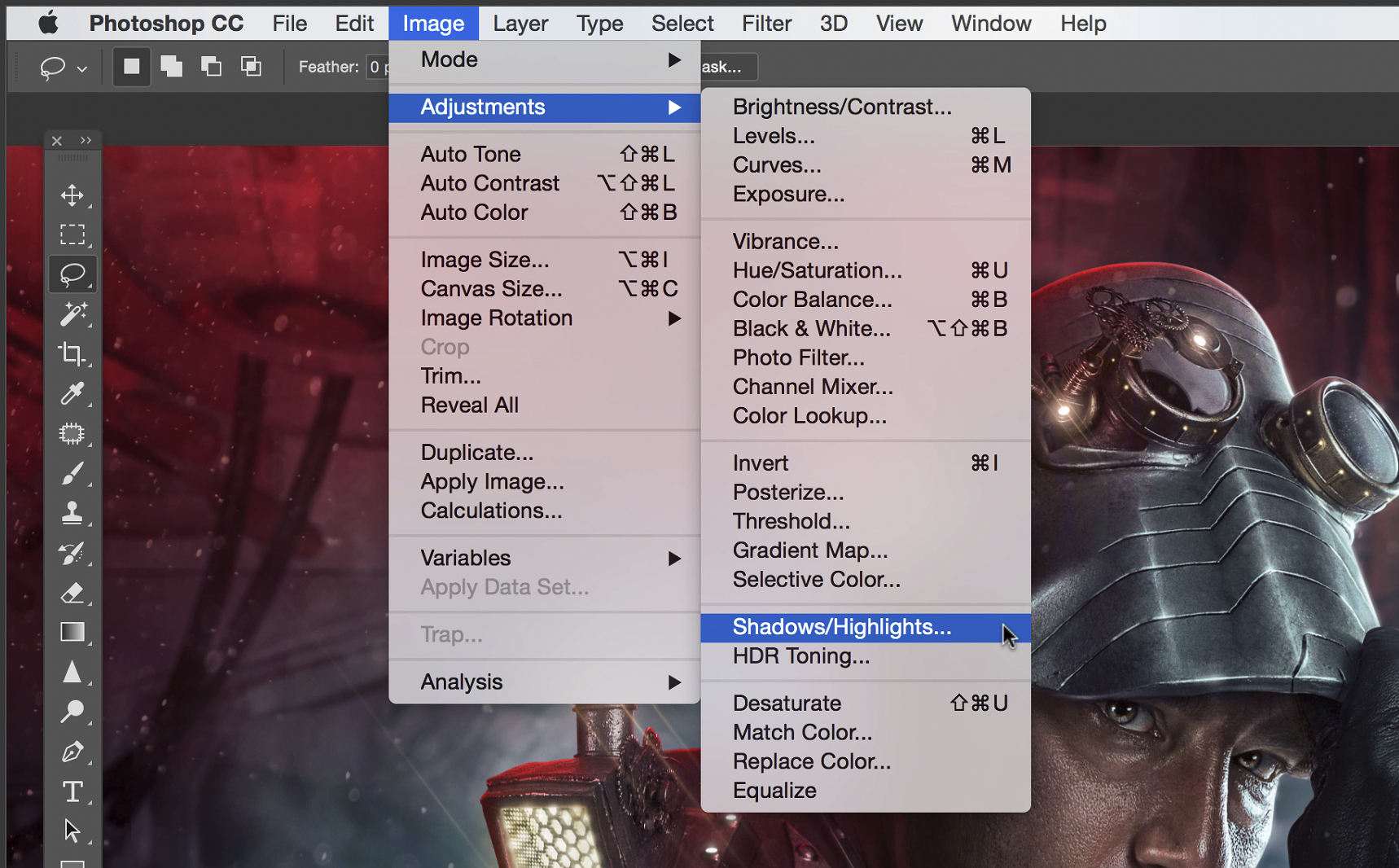Select the Brush tool
Image resolution: width=1399 pixels, height=868 pixels.
[x=72, y=473]
